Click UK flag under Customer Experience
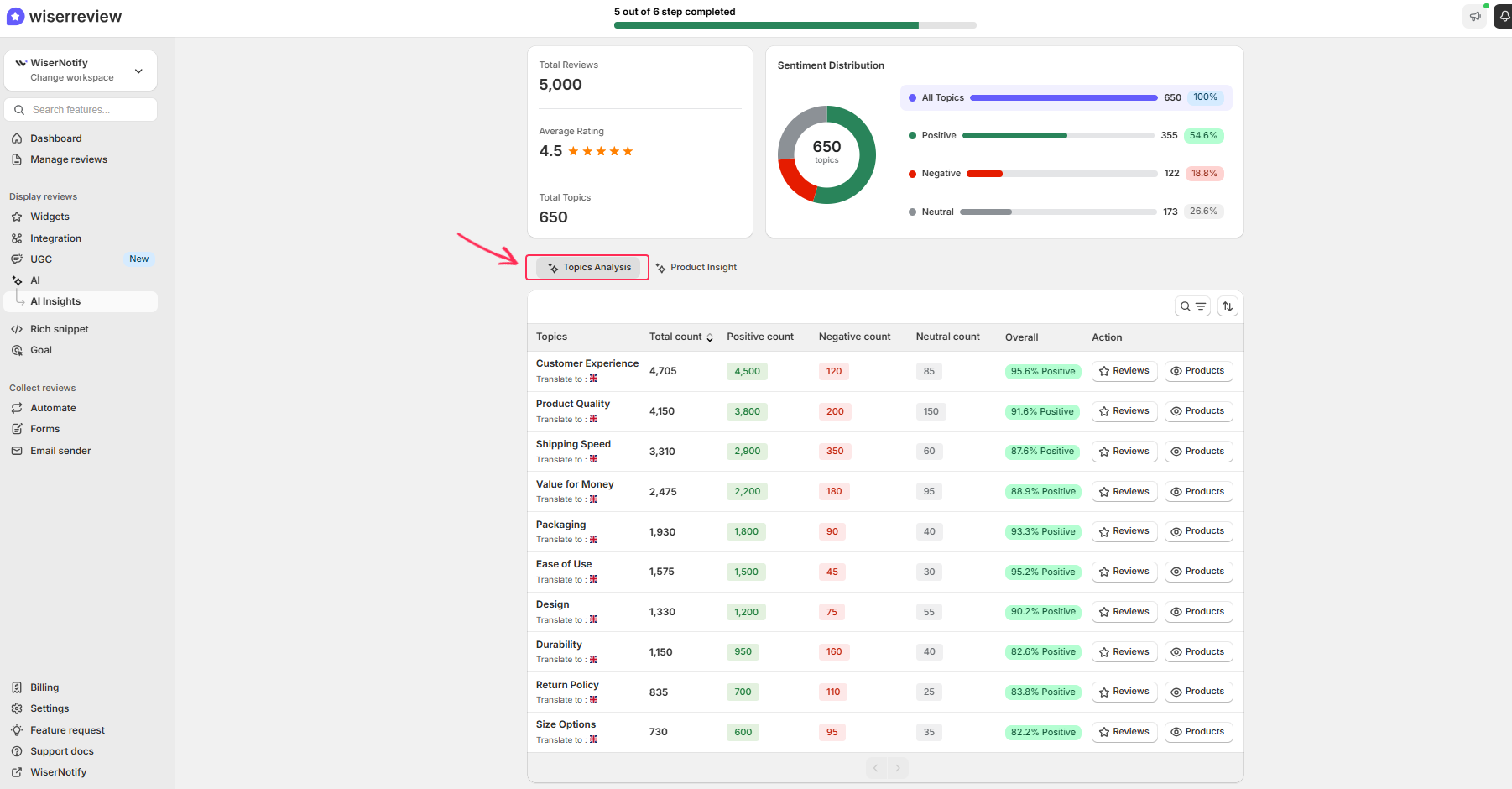 click(x=593, y=379)
